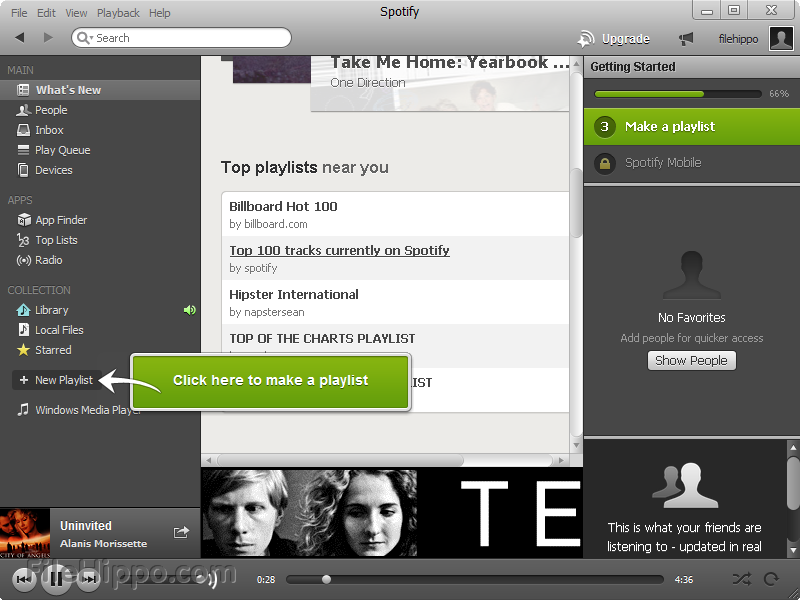The width and height of the screenshot is (800, 600).
Task: Share the current track with the share icon
Action: [181, 533]
